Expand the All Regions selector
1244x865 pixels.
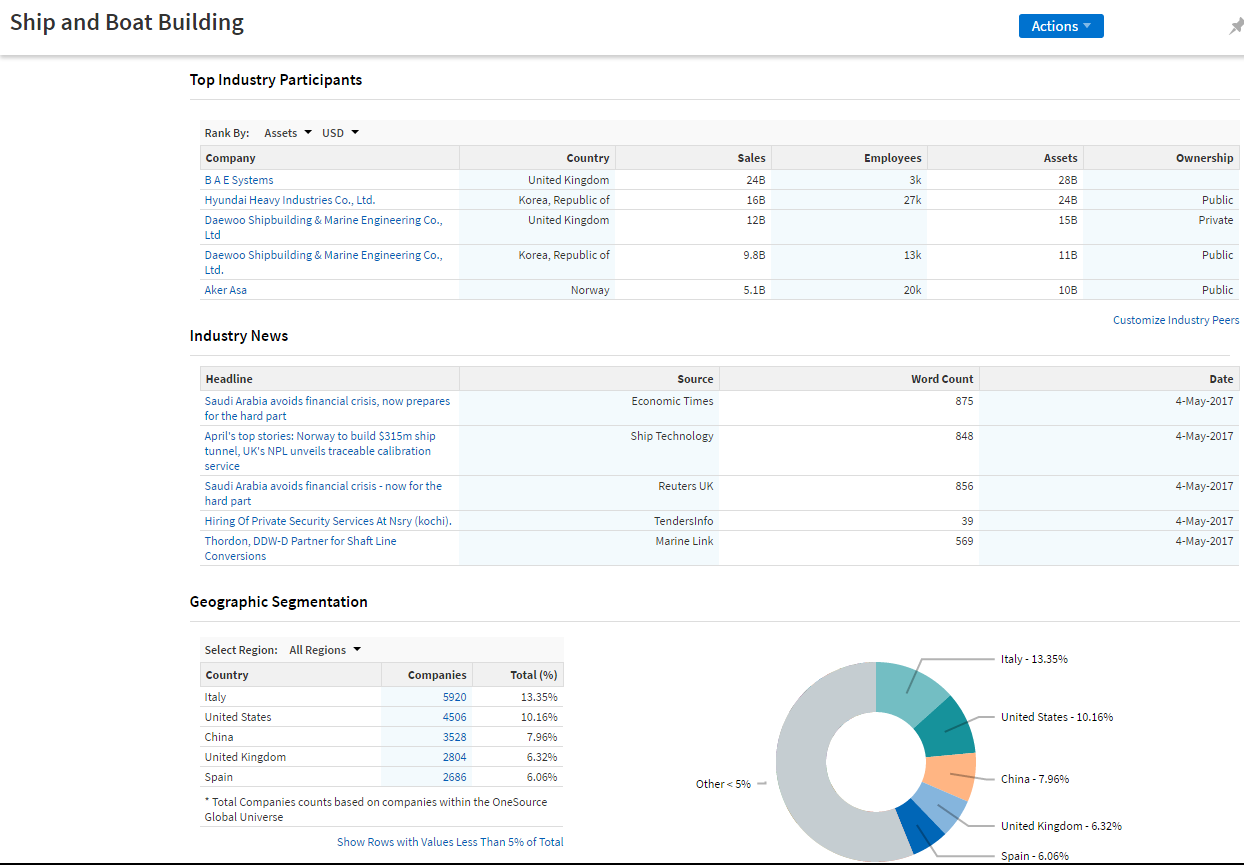(325, 650)
